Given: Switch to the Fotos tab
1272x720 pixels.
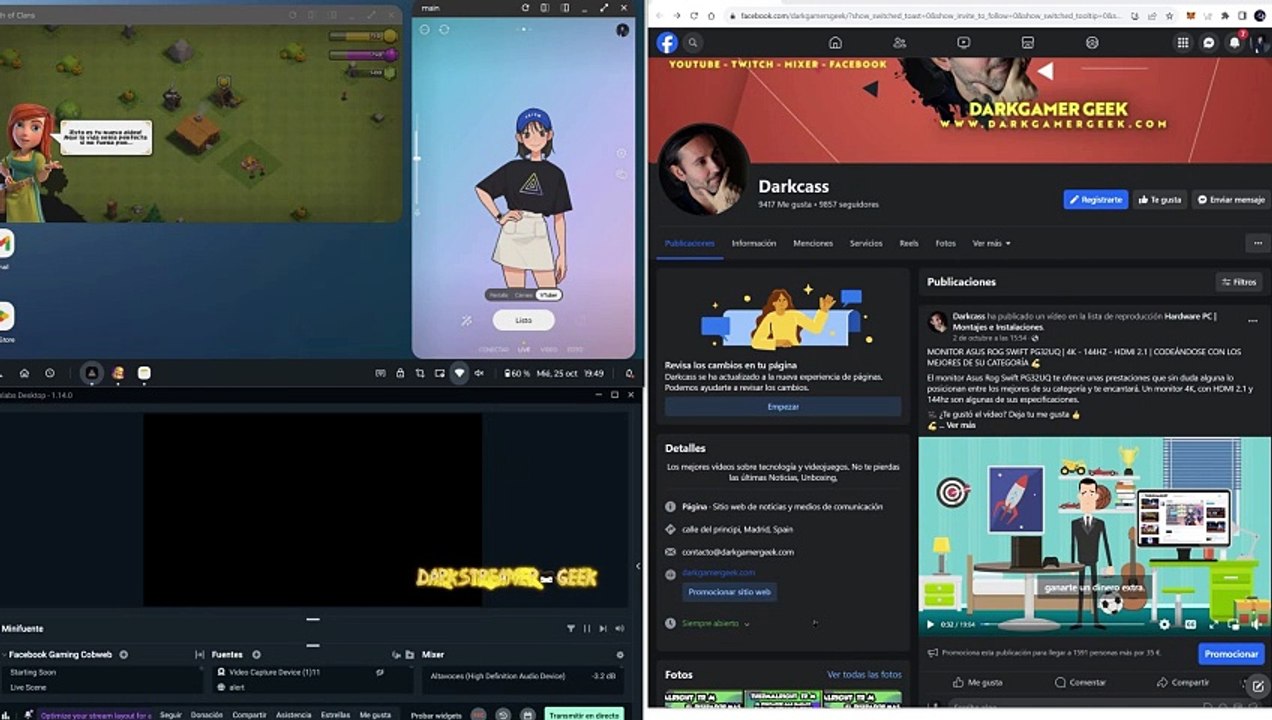Looking at the screenshot, I should click(945, 243).
